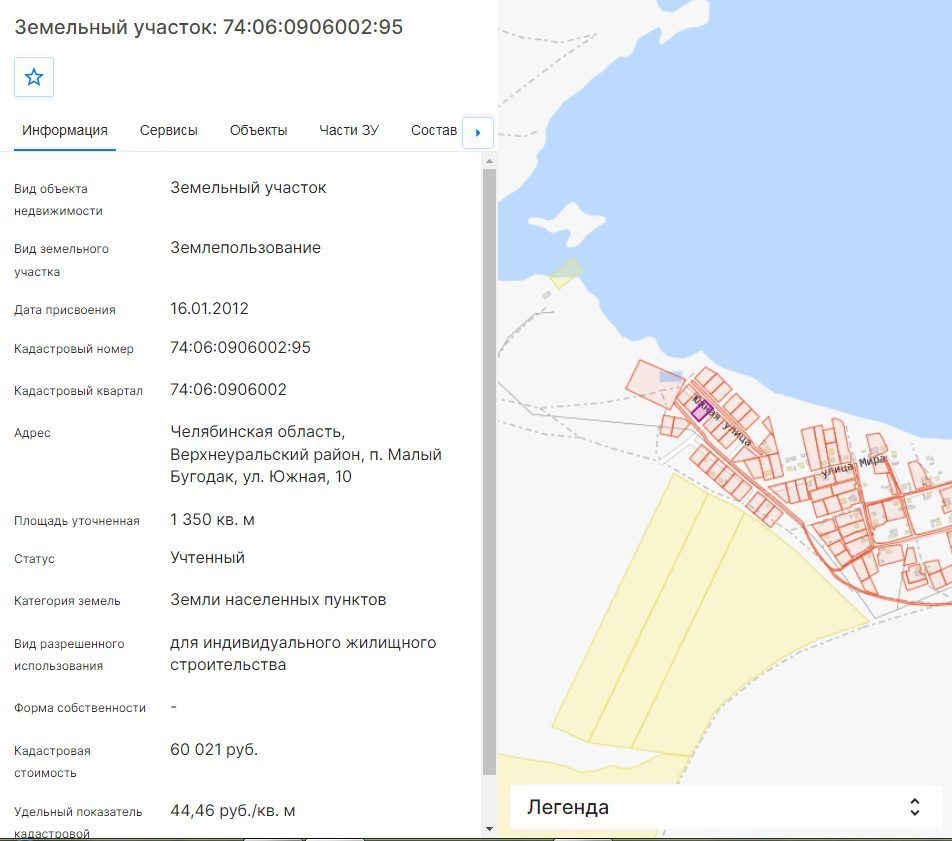The height and width of the screenshot is (841, 952).
Task: Click cadastral cost value '60 021 руб.'
Action: click(x=214, y=750)
